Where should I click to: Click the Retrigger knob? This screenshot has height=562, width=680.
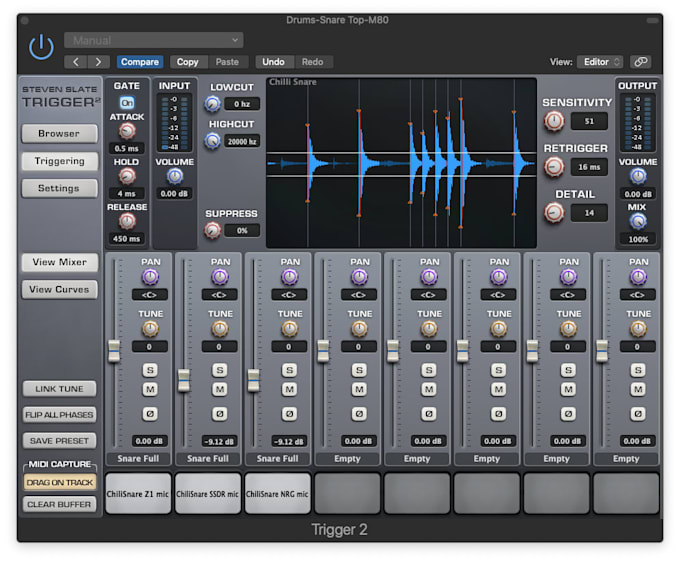coord(554,167)
